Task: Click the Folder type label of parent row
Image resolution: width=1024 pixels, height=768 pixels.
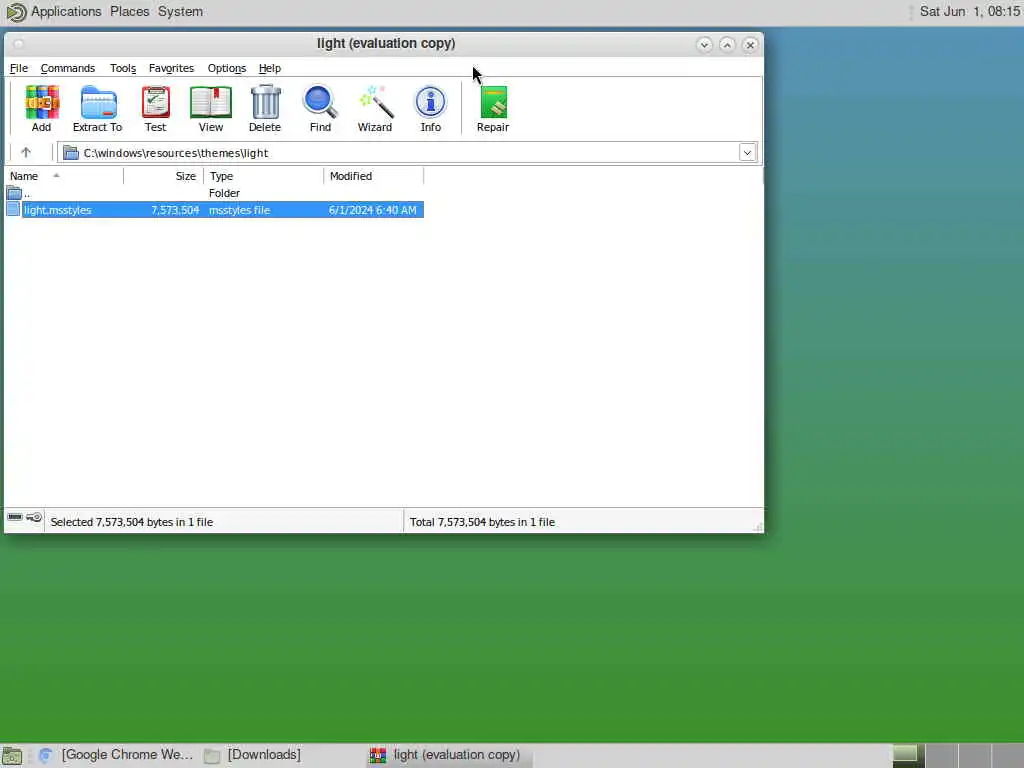Action: [x=224, y=193]
